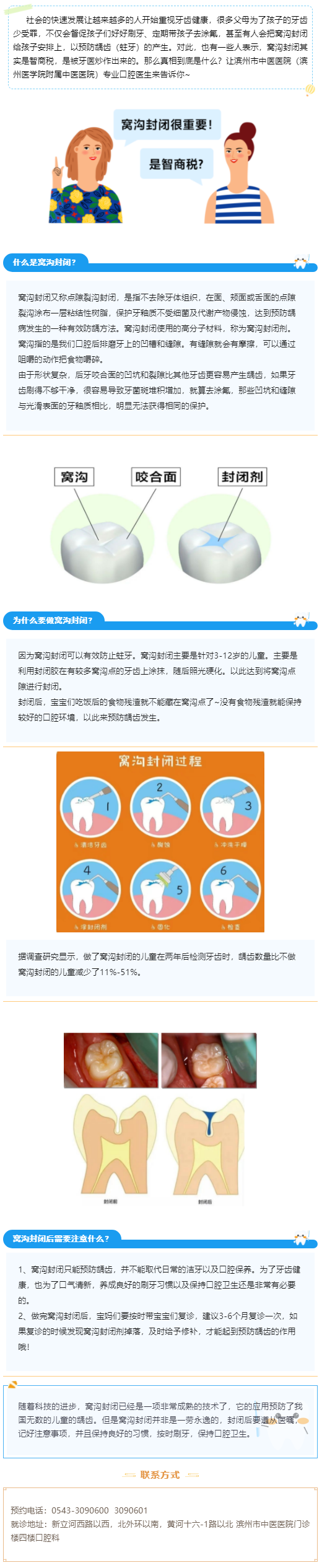Select the step 2 酸蚀 circle icon
Screen dimensions: 322x1568
(160, 808)
